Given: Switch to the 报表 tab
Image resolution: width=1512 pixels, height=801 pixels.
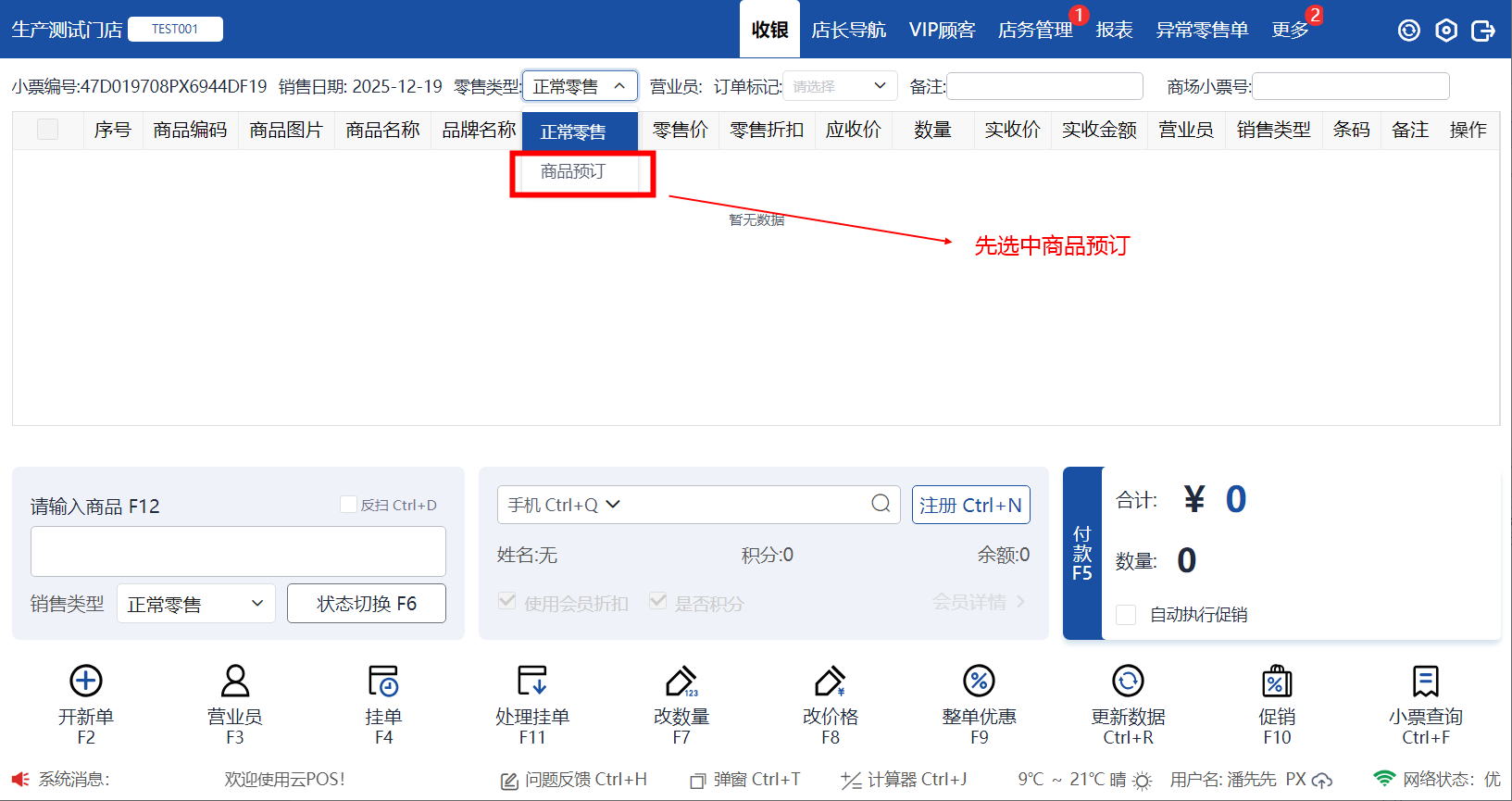Looking at the screenshot, I should point(1114,31).
